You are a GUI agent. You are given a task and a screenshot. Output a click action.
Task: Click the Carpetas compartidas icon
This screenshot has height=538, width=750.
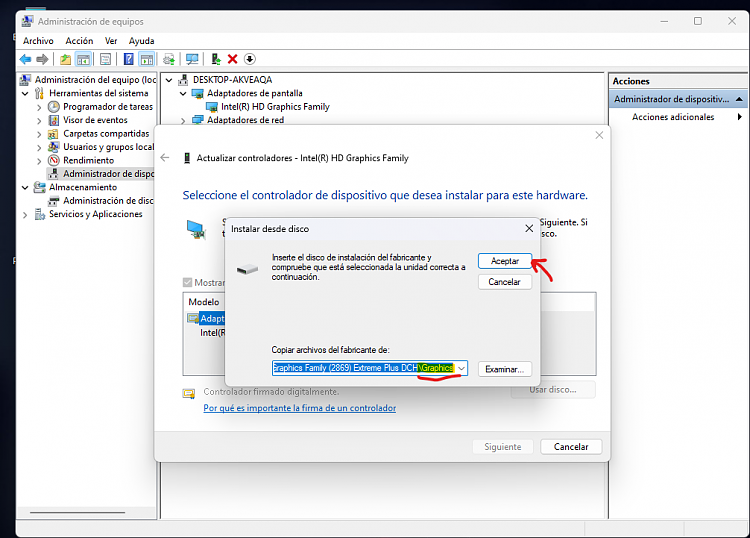coord(54,134)
